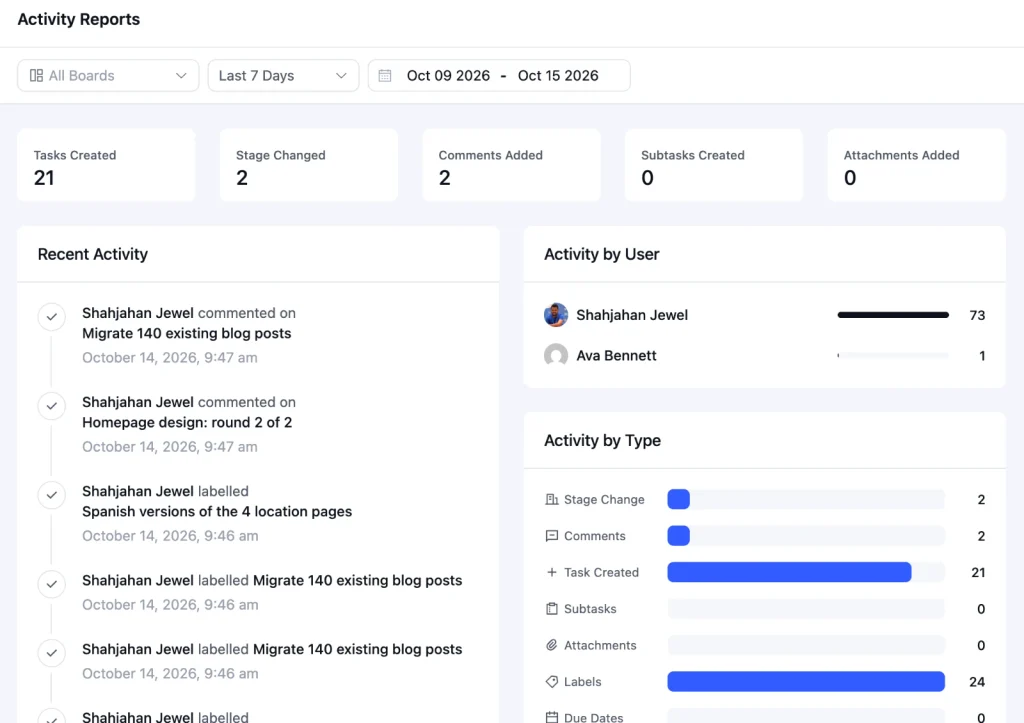
Task: Click the Comments speech bubble icon
Action: 552,536
